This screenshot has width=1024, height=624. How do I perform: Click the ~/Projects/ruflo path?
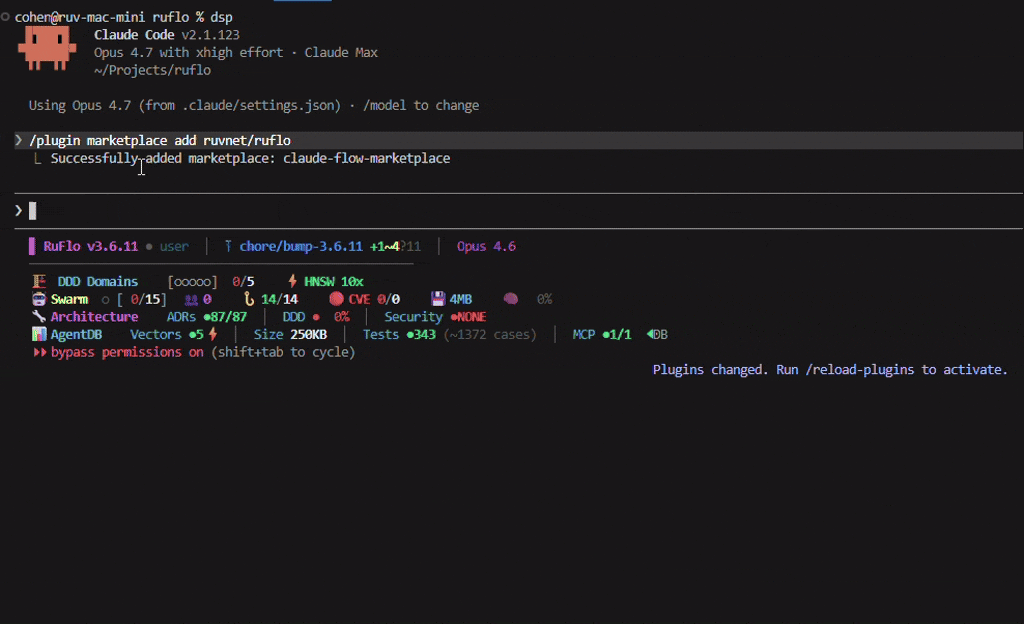(x=152, y=70)
